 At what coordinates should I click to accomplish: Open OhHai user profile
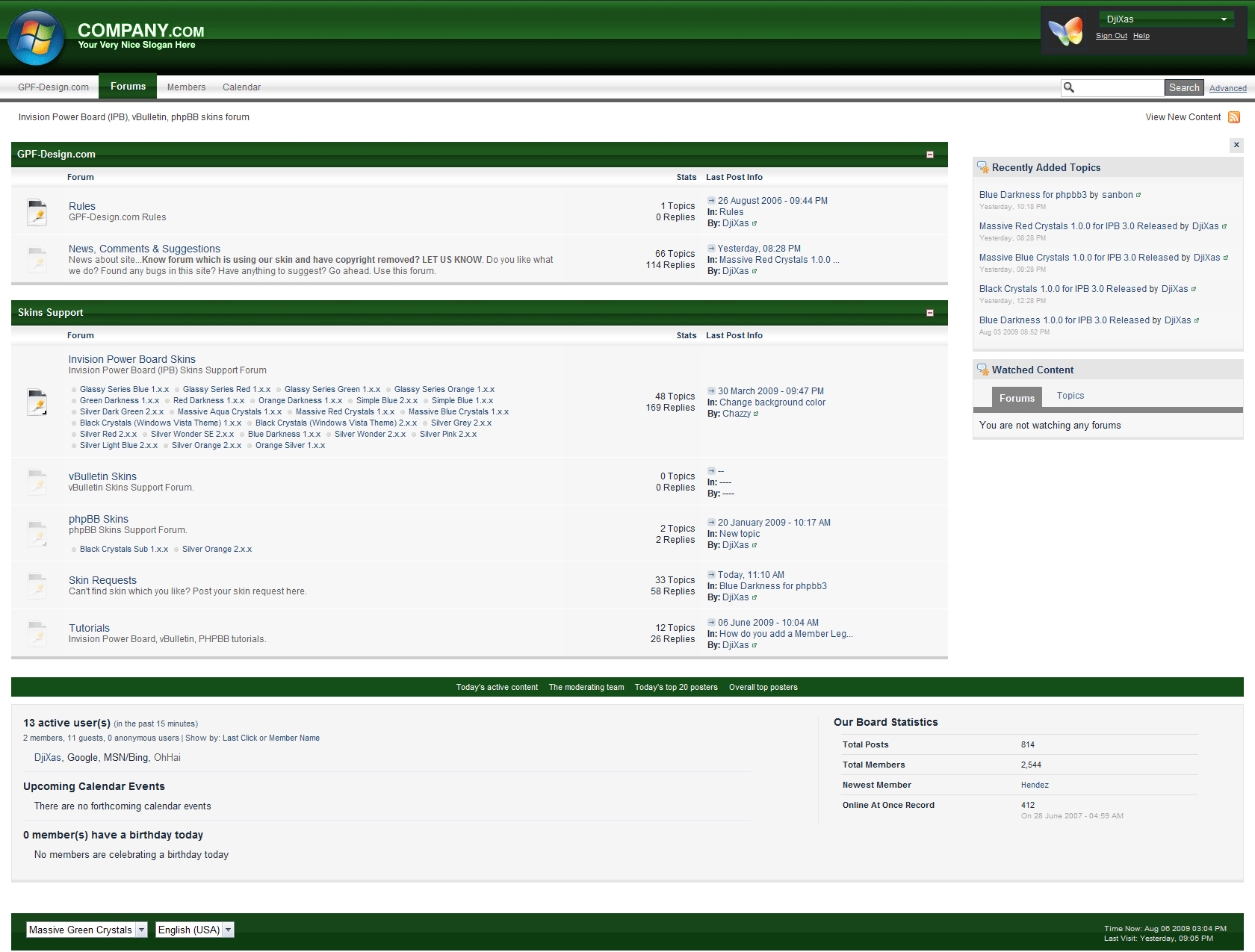coord(167,757)
